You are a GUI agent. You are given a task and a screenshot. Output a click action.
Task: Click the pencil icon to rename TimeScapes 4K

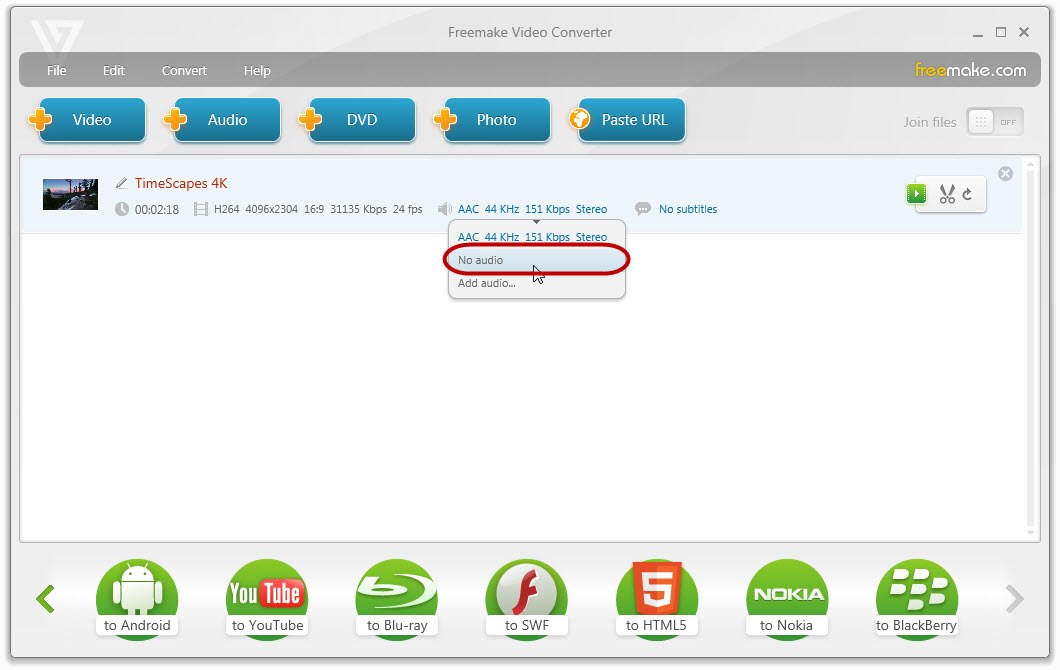(x=122, y=184)
